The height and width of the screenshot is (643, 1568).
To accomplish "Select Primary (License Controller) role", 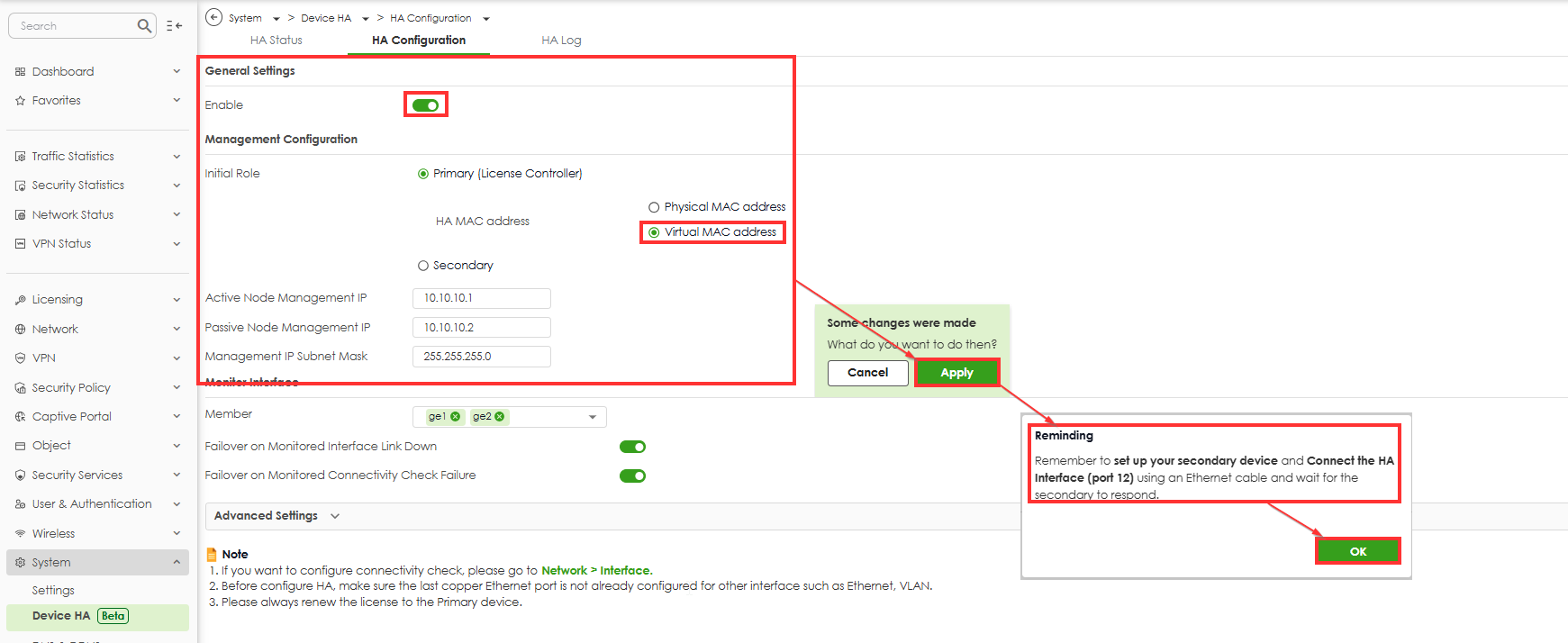I will pyautogui.click(x=423, y=174).
